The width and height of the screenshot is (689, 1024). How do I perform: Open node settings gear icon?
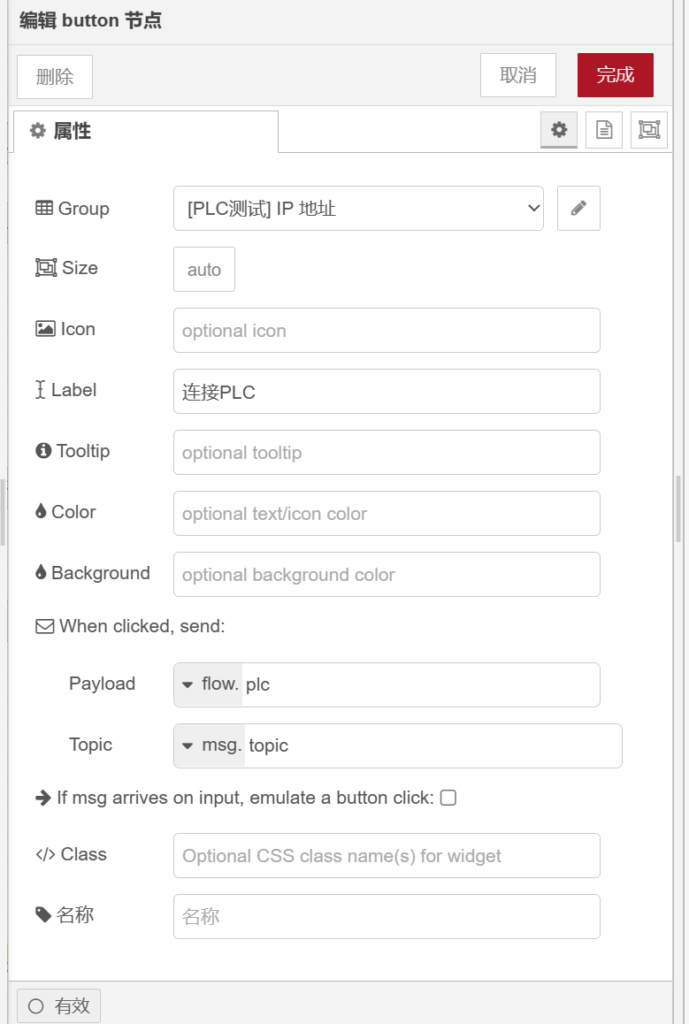pyautogui.click(x=559, y=130)
